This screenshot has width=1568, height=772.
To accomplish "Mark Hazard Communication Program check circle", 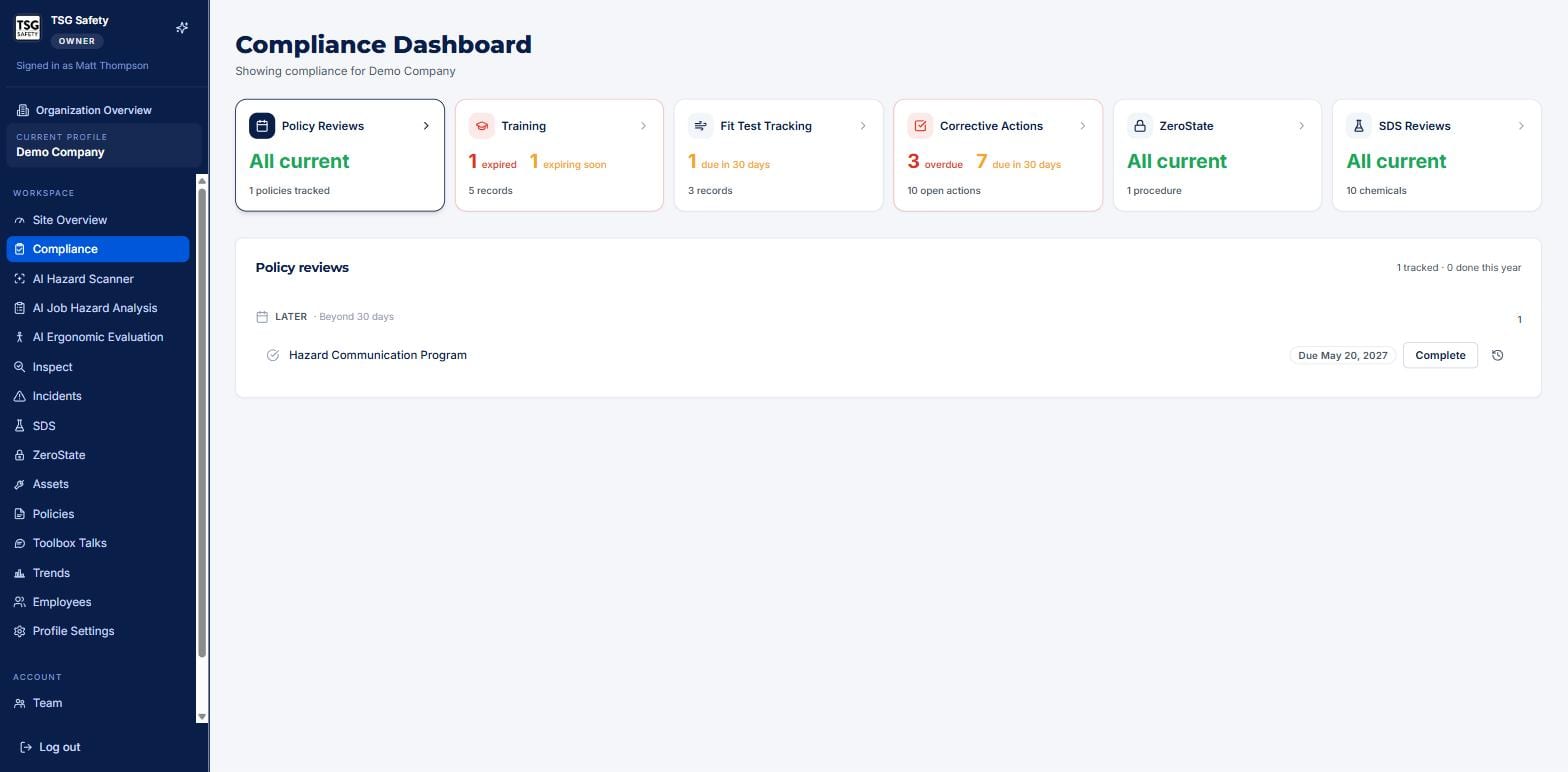I will click(x=273, y=355).
